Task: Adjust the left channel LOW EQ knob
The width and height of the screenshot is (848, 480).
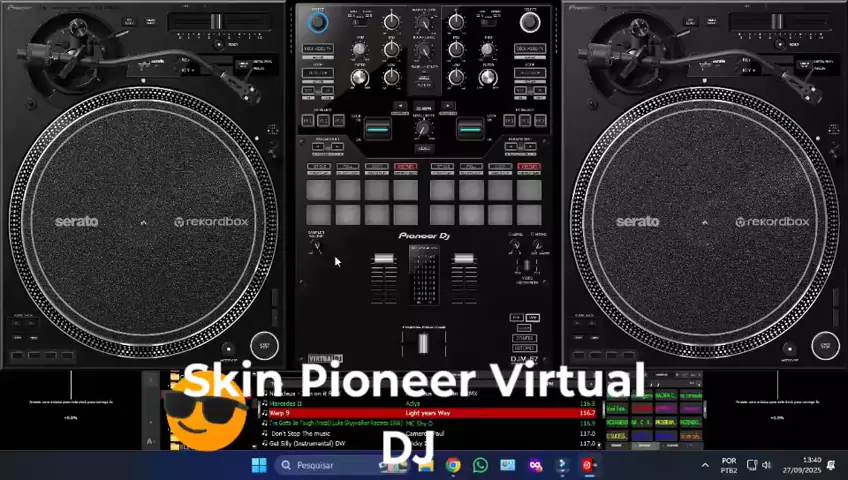Action: click(x=391, y=77)
